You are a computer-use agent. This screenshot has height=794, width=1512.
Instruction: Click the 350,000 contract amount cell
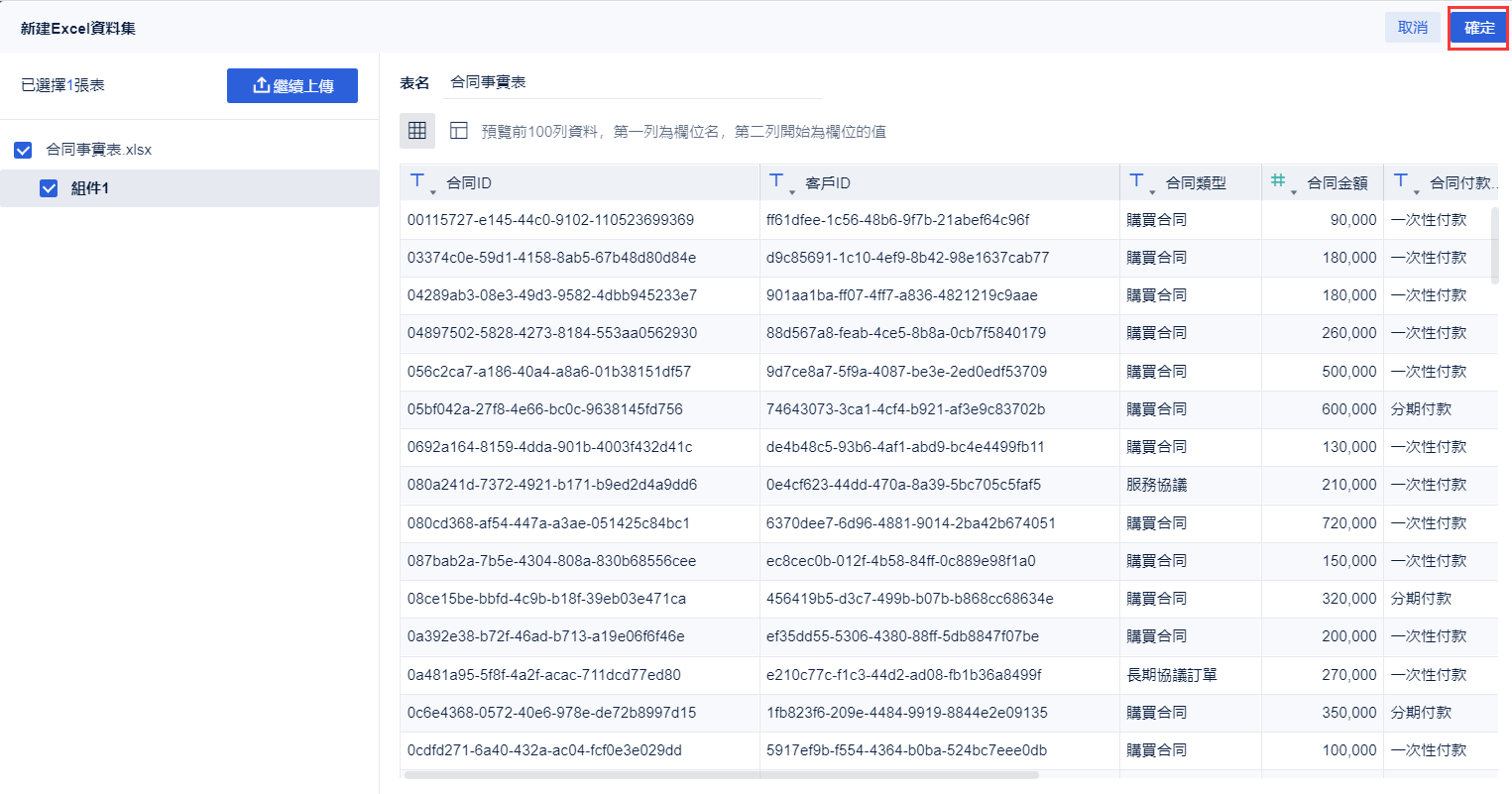pos(1323,713)
